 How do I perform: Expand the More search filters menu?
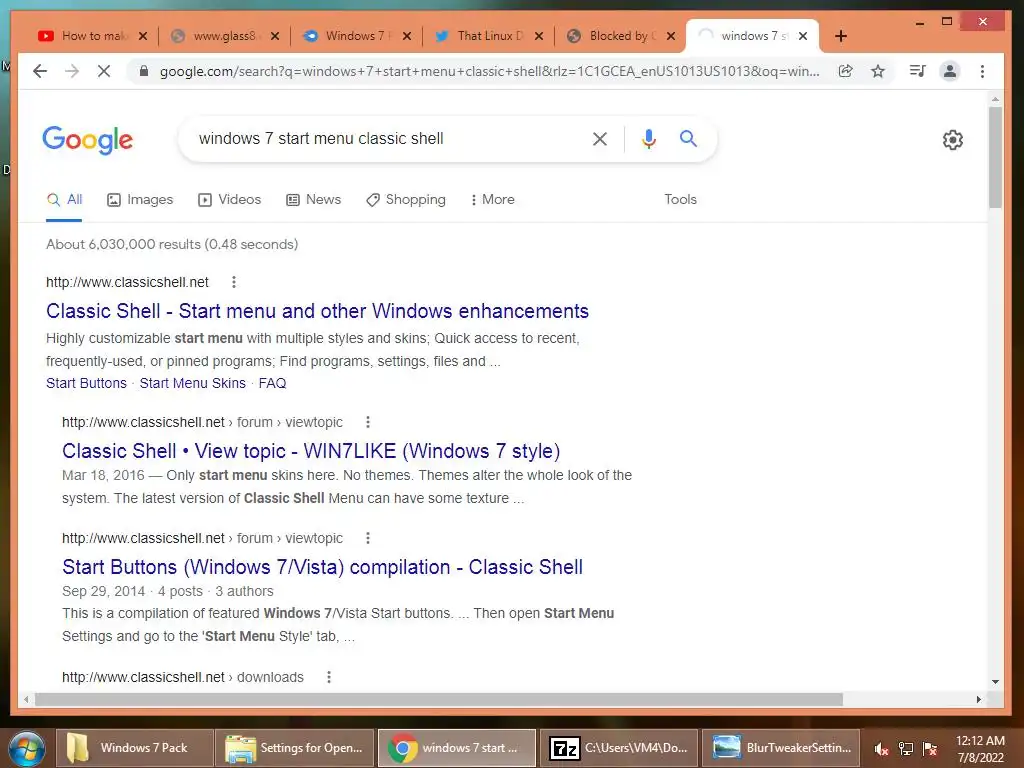click(492, 200)
